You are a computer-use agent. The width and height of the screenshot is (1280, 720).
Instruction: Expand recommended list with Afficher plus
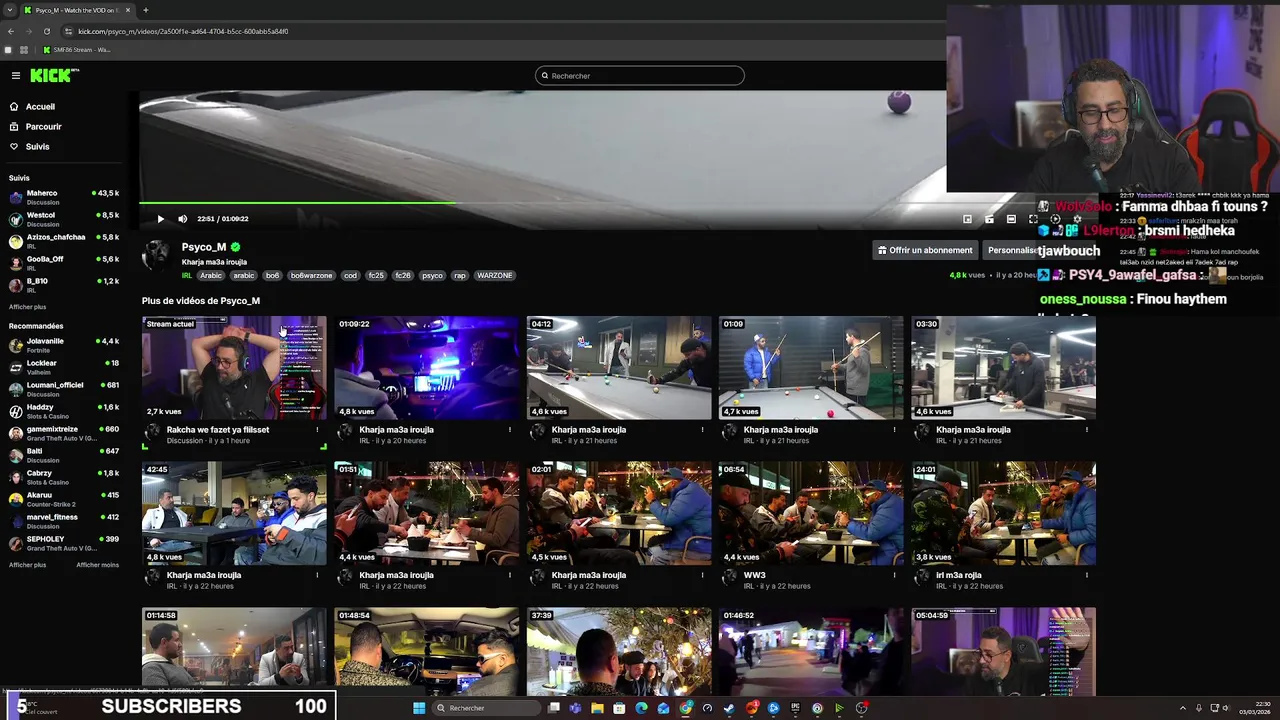(x=27, y=565)
